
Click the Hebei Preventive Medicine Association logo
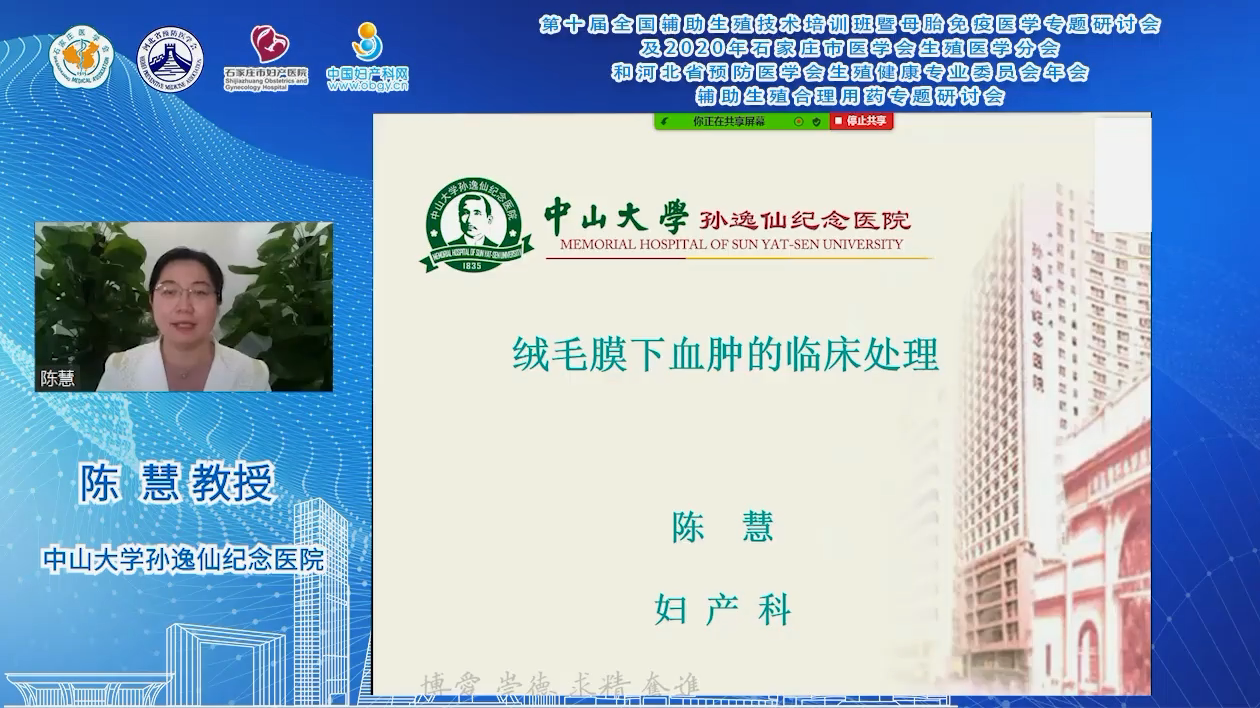click(169, 57)
